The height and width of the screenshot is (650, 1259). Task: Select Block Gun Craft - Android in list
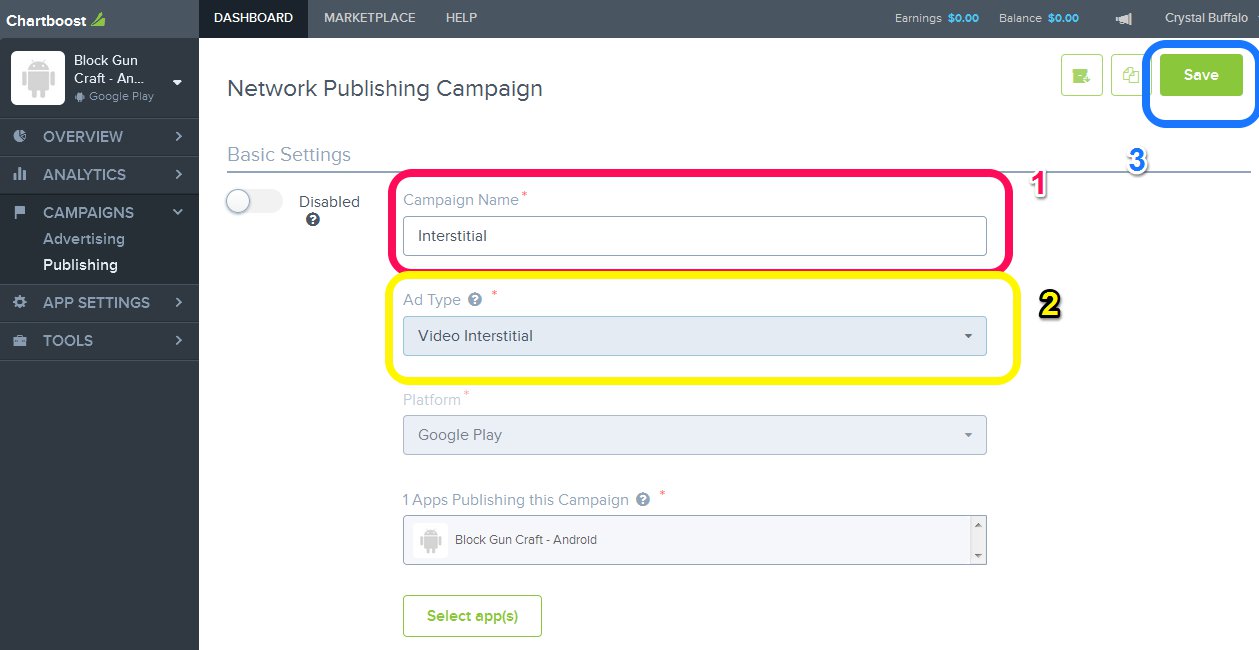(525, 540)
